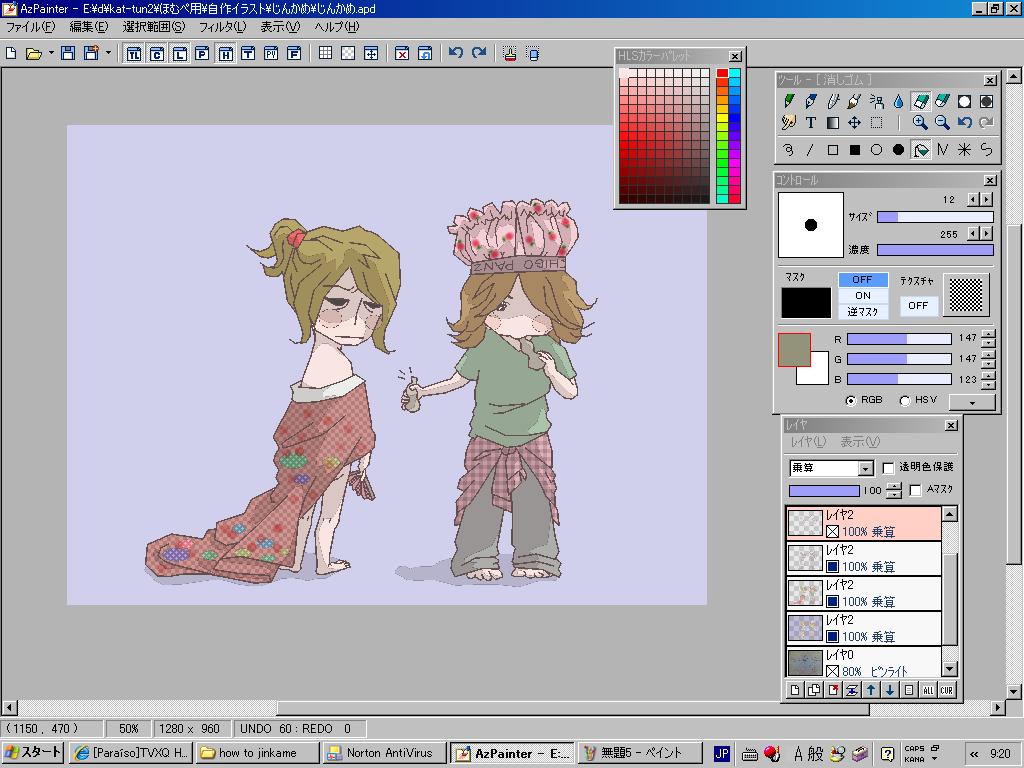Click the move layer up arrow

[871, 690]
